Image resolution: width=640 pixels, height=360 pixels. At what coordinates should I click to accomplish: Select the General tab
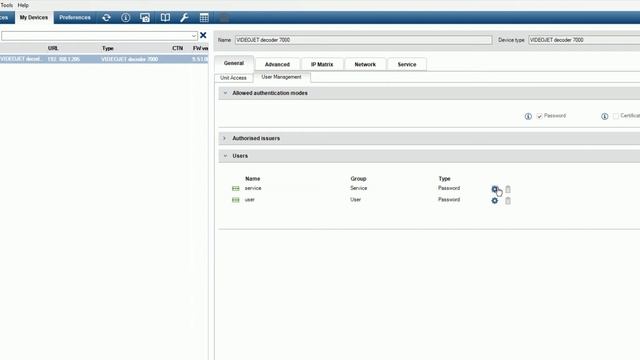[x=234, y=63]
